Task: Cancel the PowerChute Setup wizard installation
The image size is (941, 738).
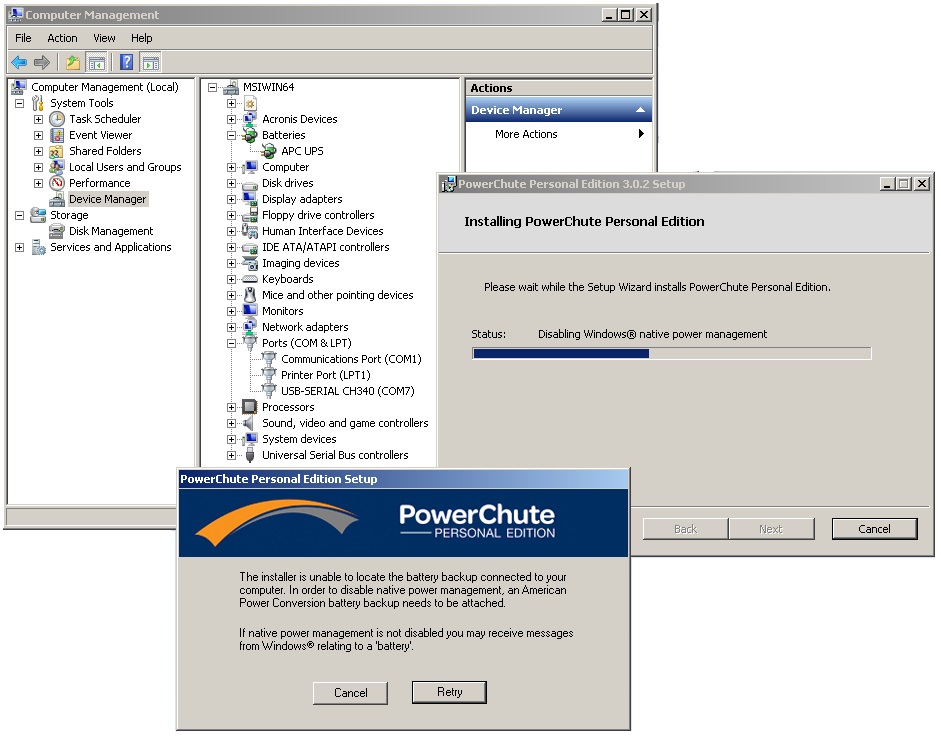Action: (x=874, y=529)
